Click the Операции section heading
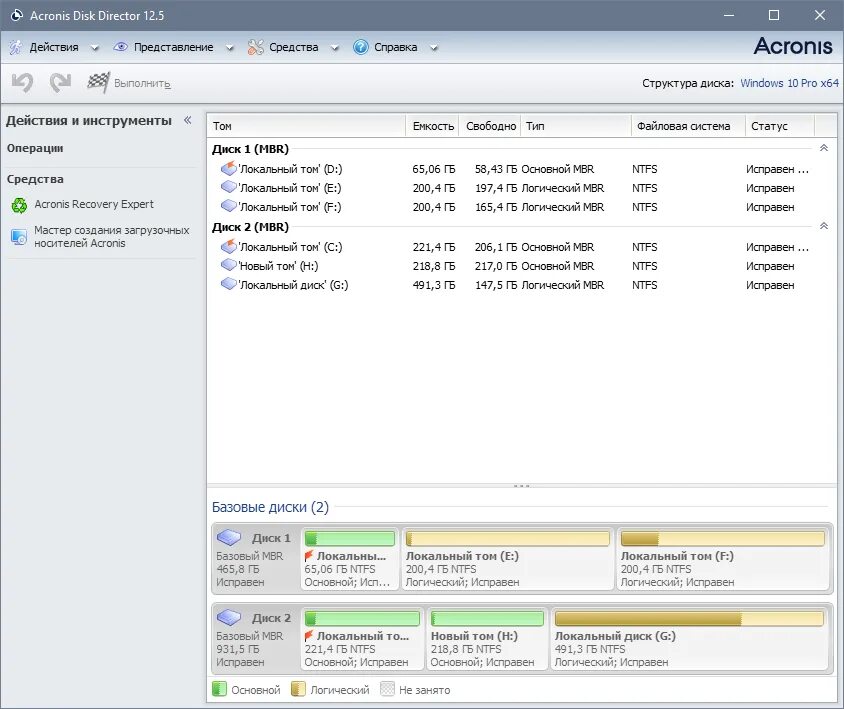Image resolution: width=844 pixels, height=709 pixels. tap(35, 148)
